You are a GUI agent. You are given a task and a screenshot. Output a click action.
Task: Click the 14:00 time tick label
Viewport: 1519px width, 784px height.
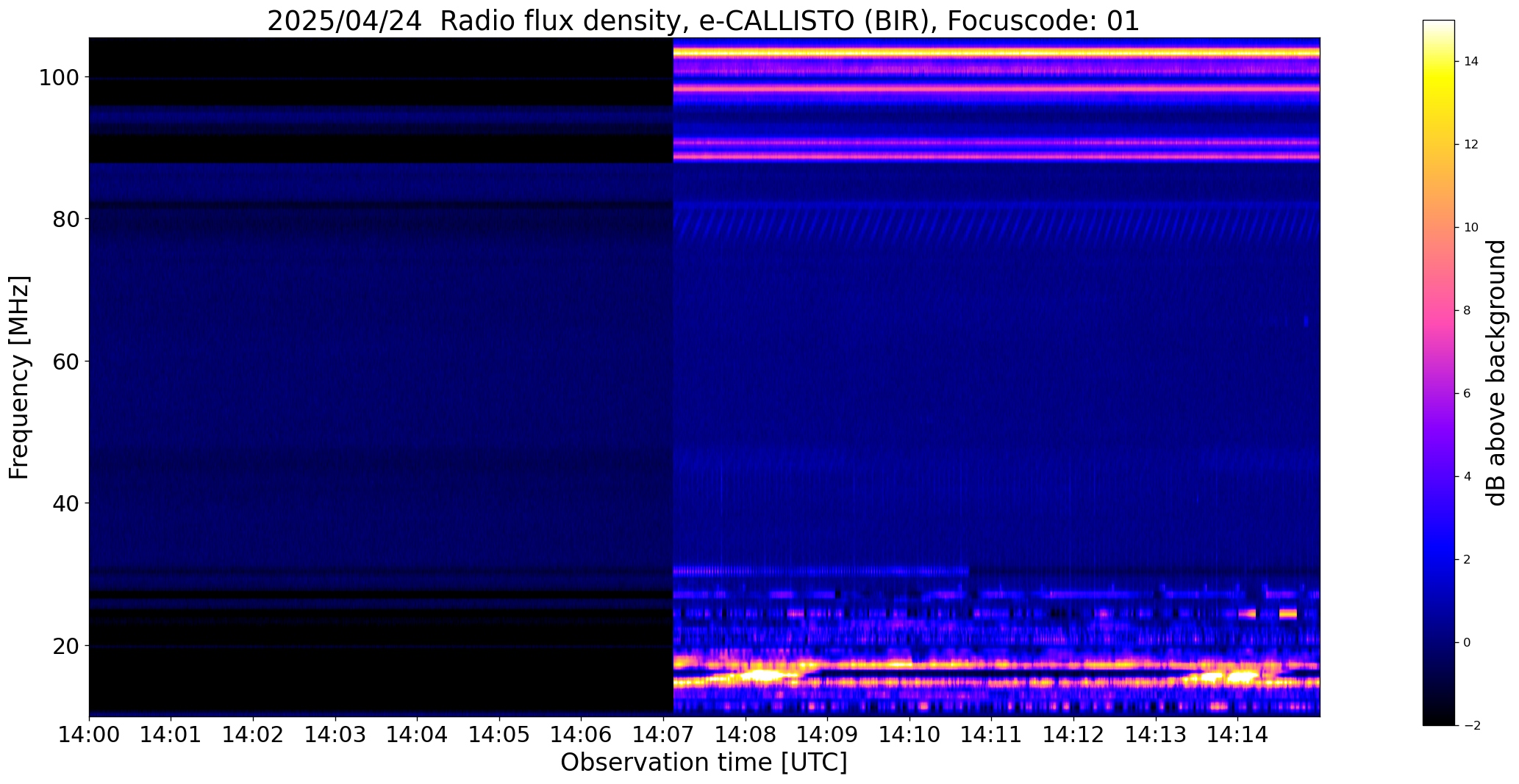[x=89, y=734]
